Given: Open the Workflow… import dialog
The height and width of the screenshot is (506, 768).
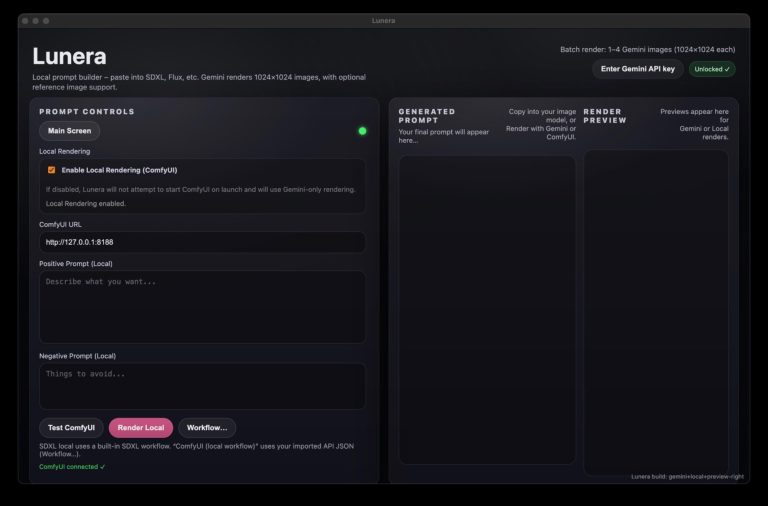Looking at the screenshot, I should (207, 428).
